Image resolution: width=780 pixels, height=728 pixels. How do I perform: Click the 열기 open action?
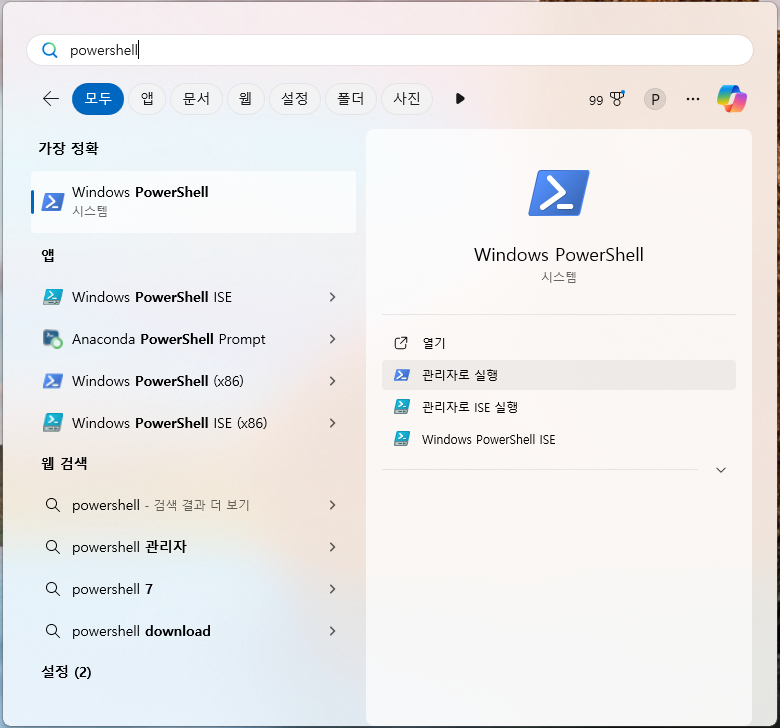pyautogui.click(x=559, y=343)
